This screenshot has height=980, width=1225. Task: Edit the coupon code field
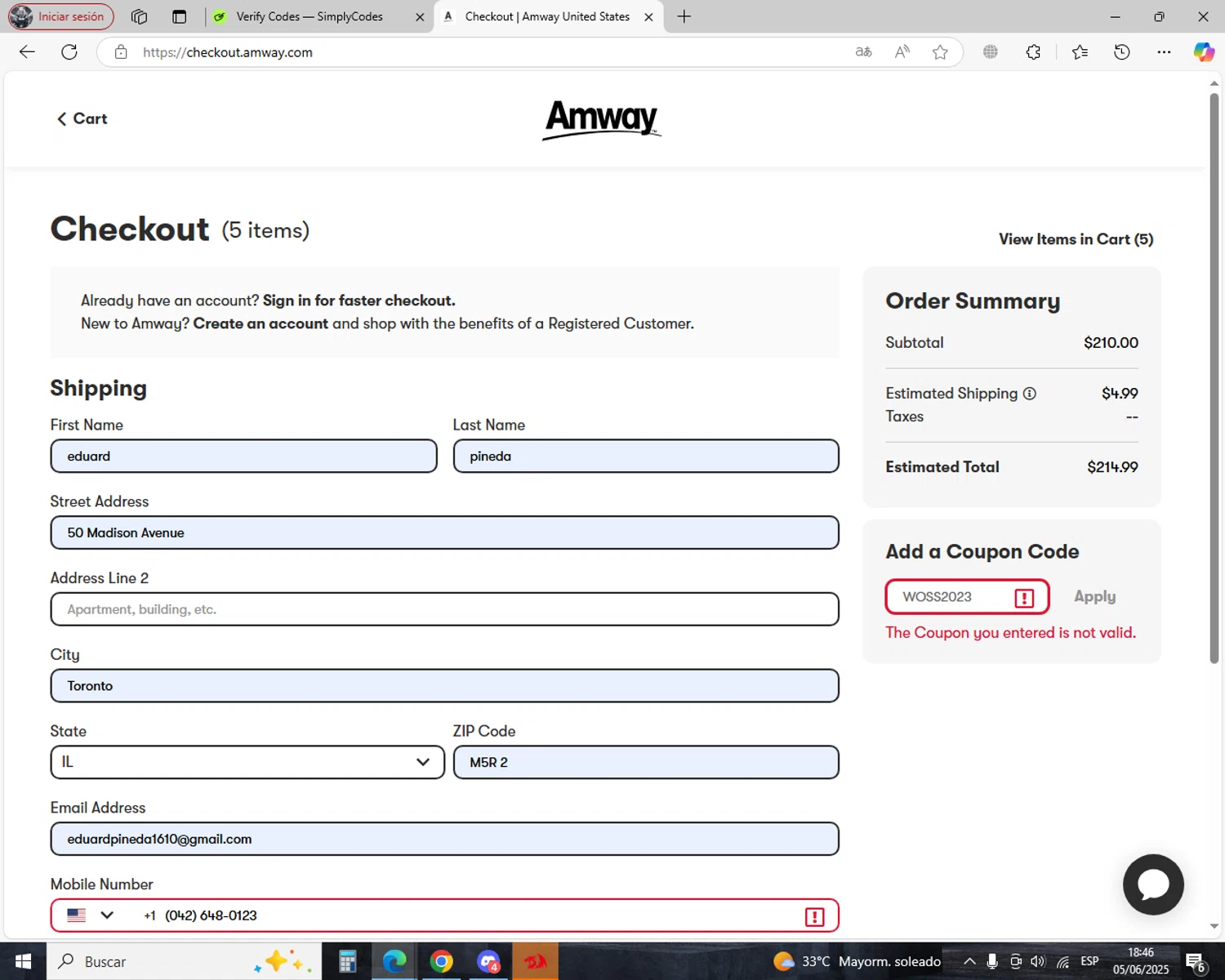pyautogui.click(x=967, y=597)
